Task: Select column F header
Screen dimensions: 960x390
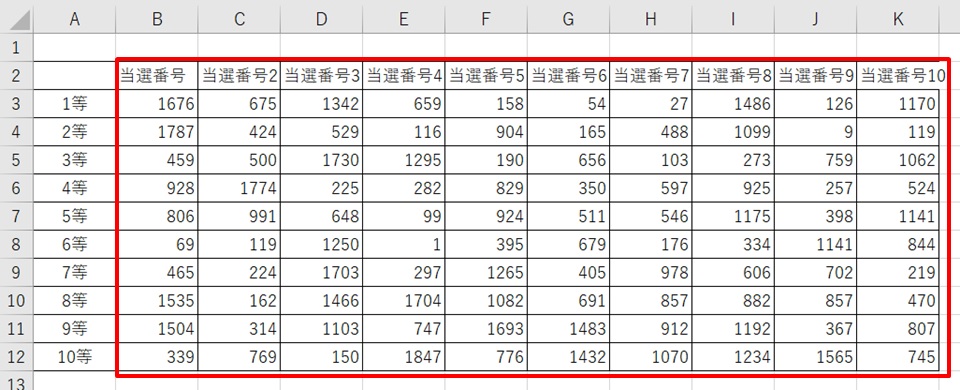Action: click(x=486, y=19)
